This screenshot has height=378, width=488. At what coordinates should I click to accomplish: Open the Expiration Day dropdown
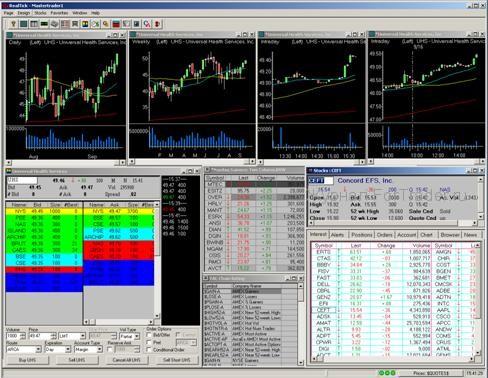(x=68, y=349)
